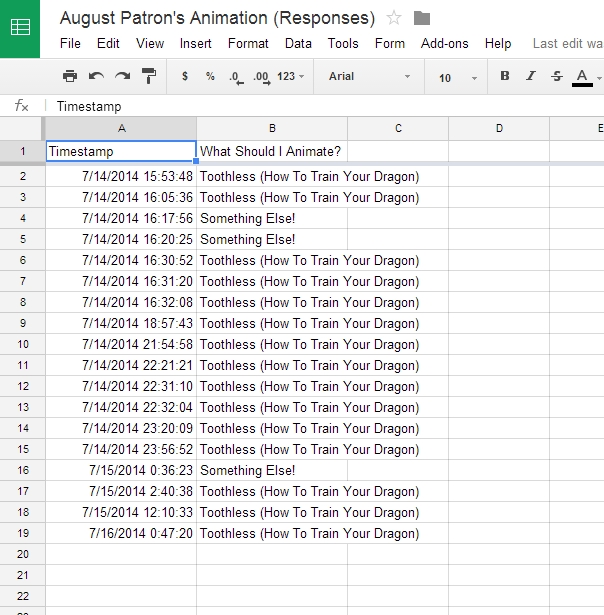Undo the last action
Viewport: 604px width, 615px height.
click(x=96, y=76)
